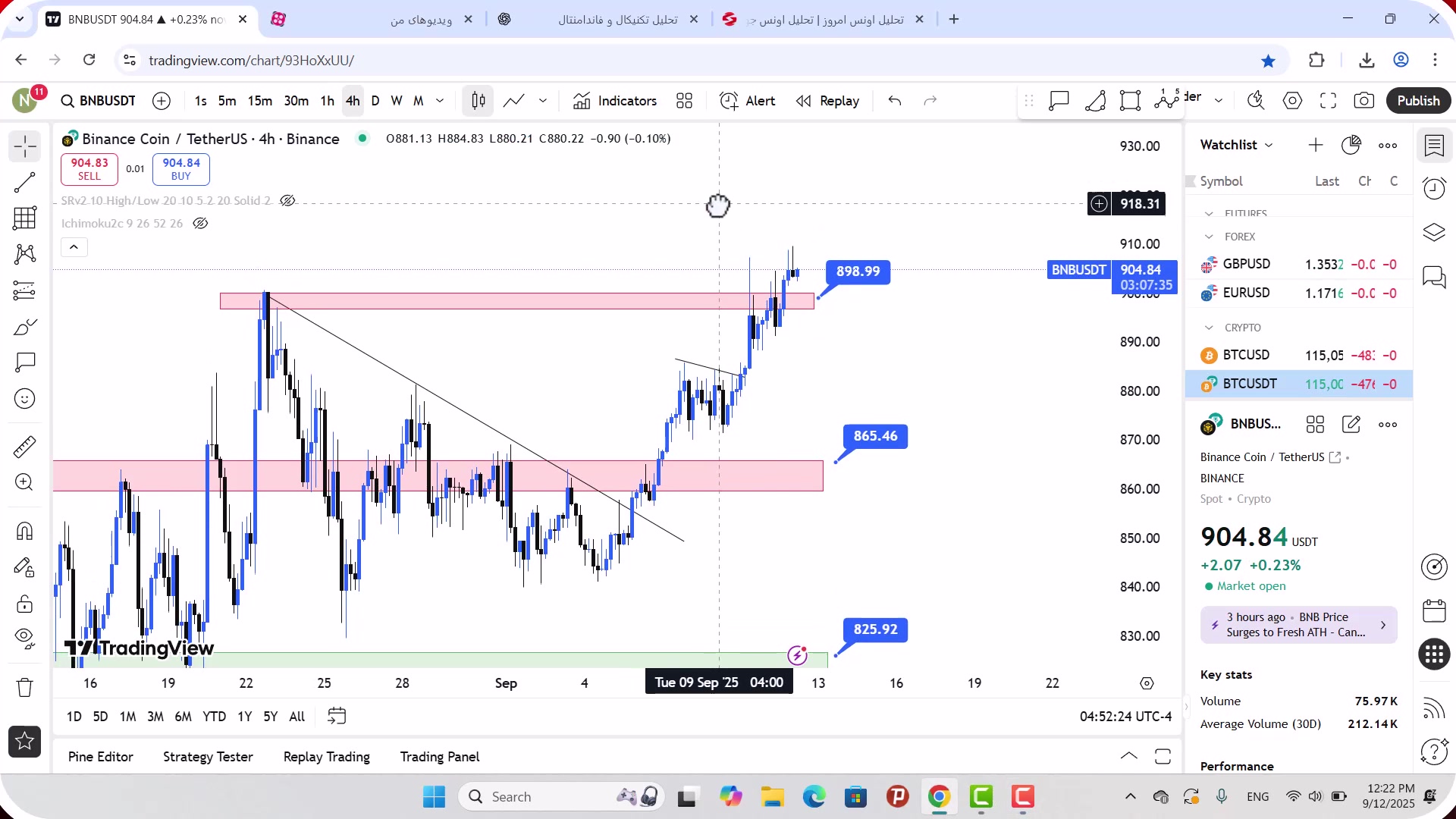Screen dimensions: 1456x819
Task: Add a symbol to the watchlist
Action: pos(1316,145)
